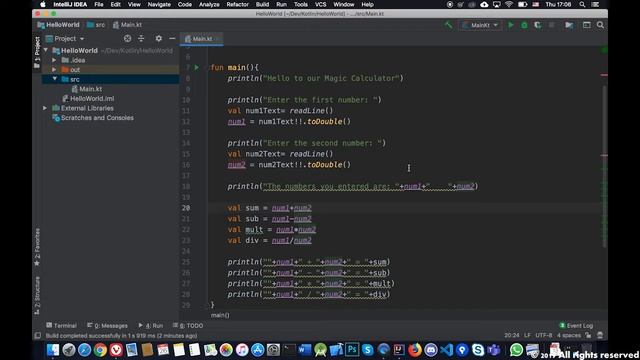Open Photoshop from the Dock
Viewport: 640px width, 360px height.
pos(352,350)
